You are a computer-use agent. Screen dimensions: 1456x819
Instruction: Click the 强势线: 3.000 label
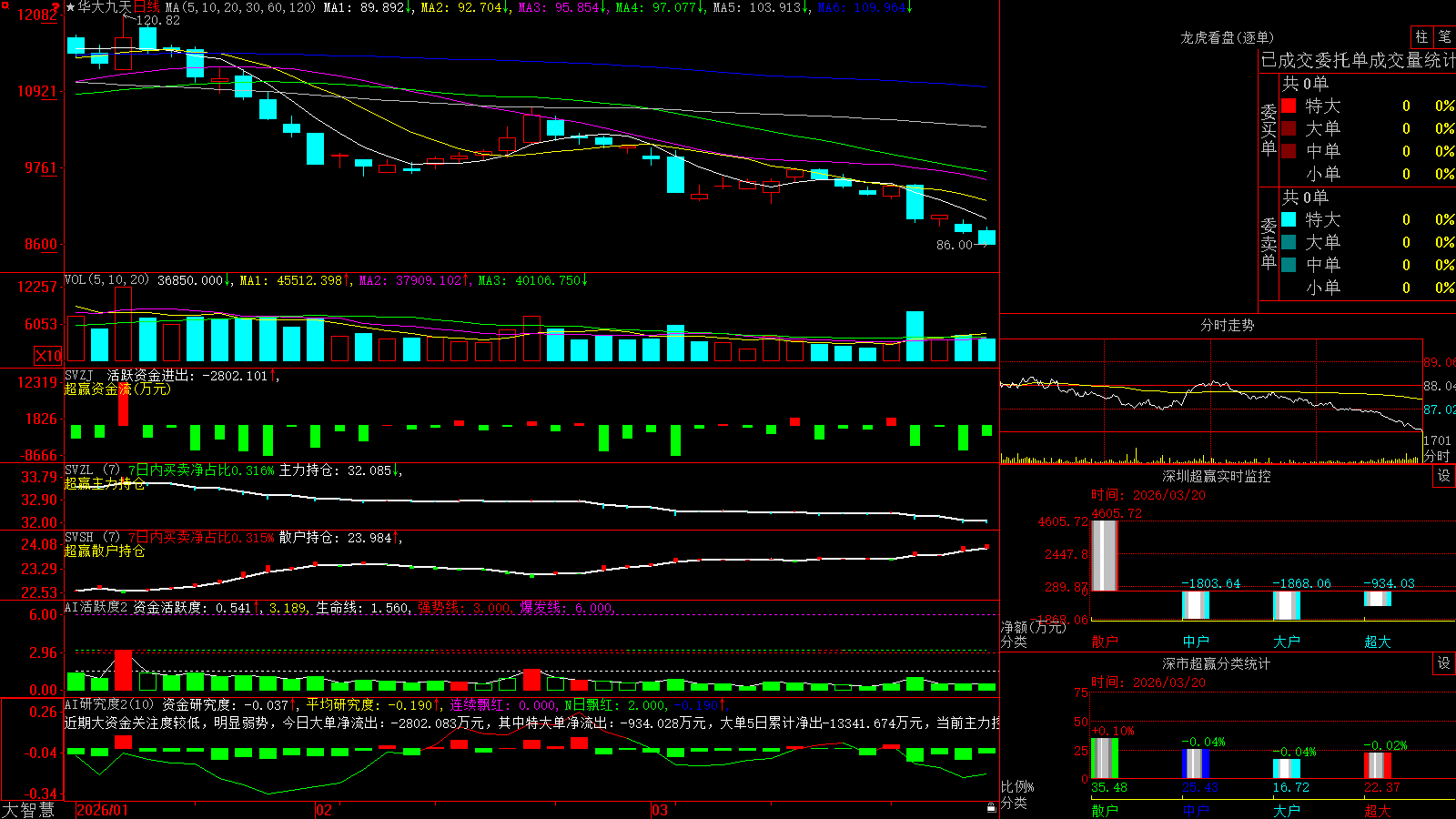pyautogui.click(x=464, y=607)
